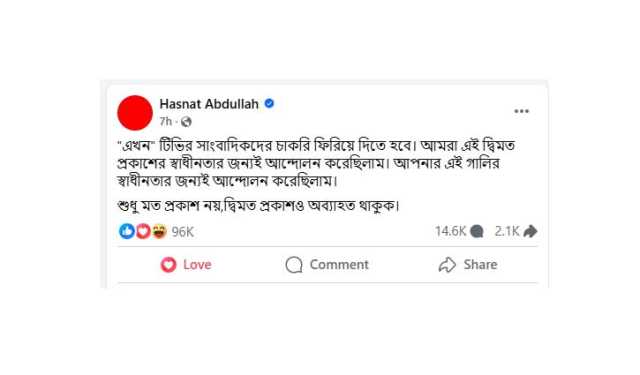Click the blue thumbs-up Like reaction icon
This screenshot has width=640, height=375.
pyautogui.click(x=127, y=231)
